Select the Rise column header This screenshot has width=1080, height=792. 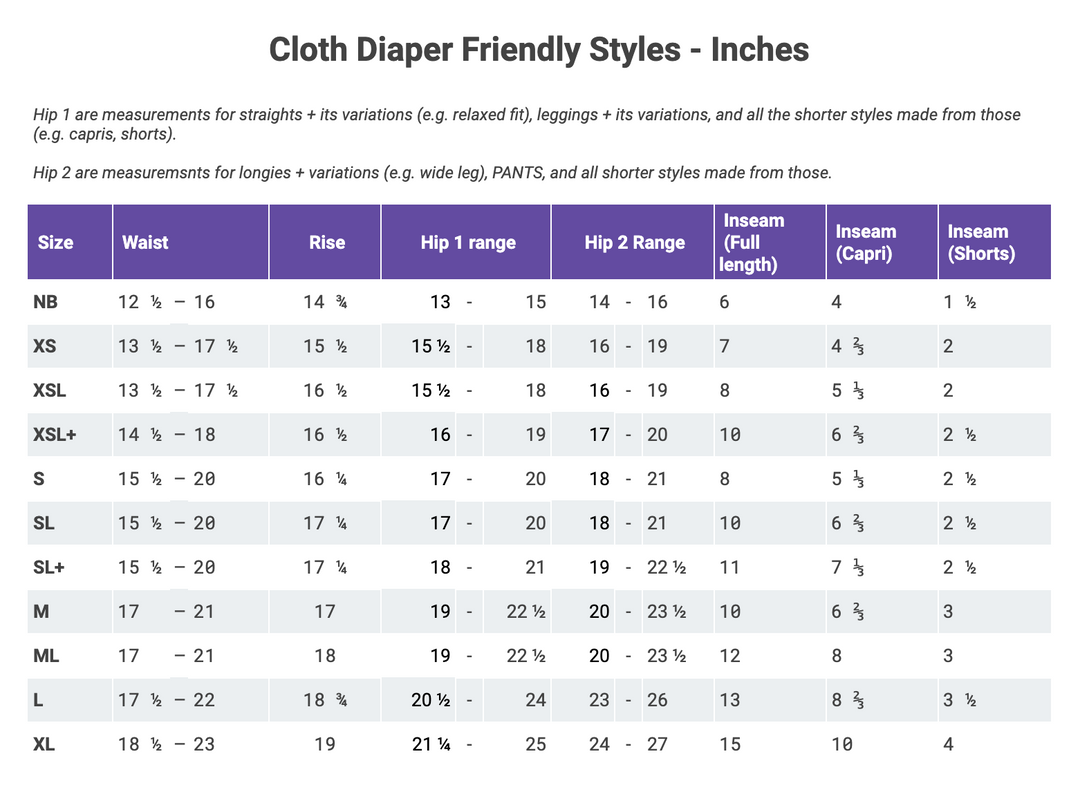click(x=327, y=242)
